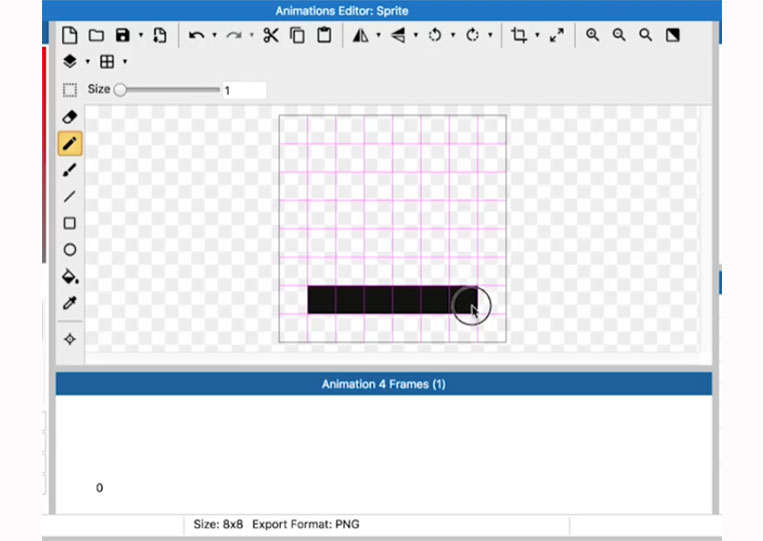Select the Line tool
763x541 pixels.
point(70,197)
